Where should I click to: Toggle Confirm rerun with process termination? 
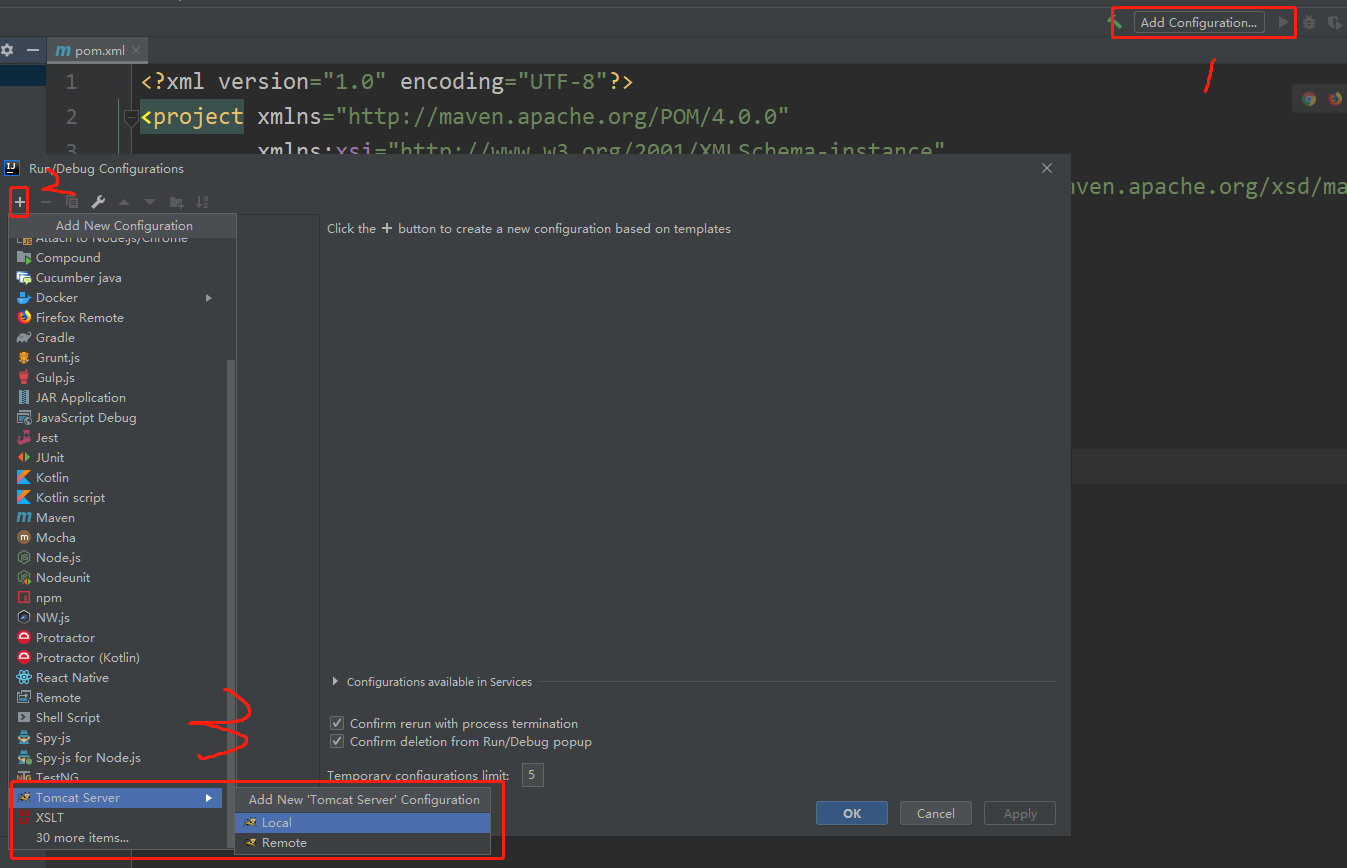337,723
